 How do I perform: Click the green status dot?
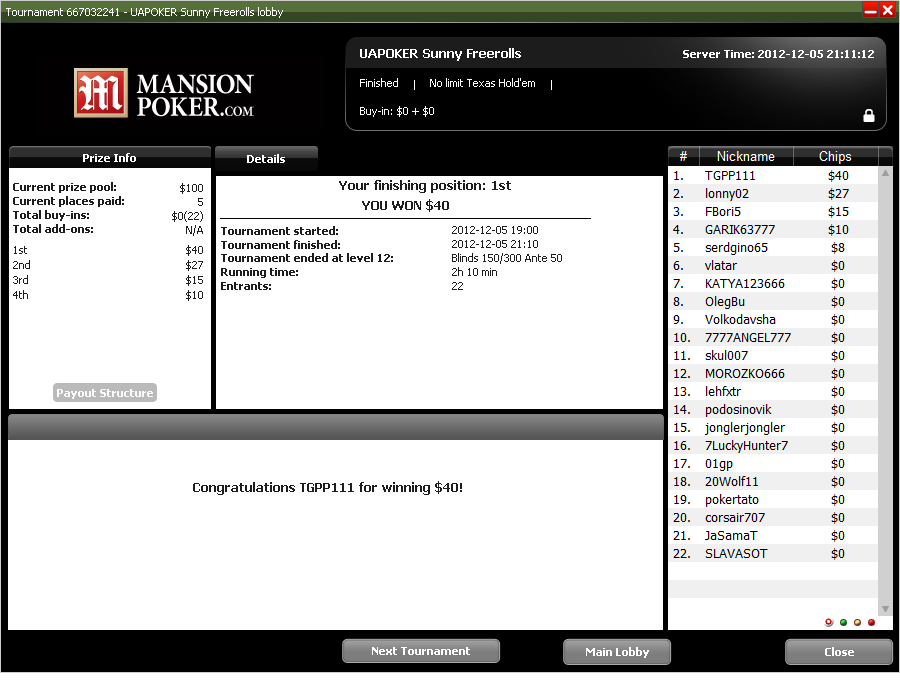[x=843, y=622]
